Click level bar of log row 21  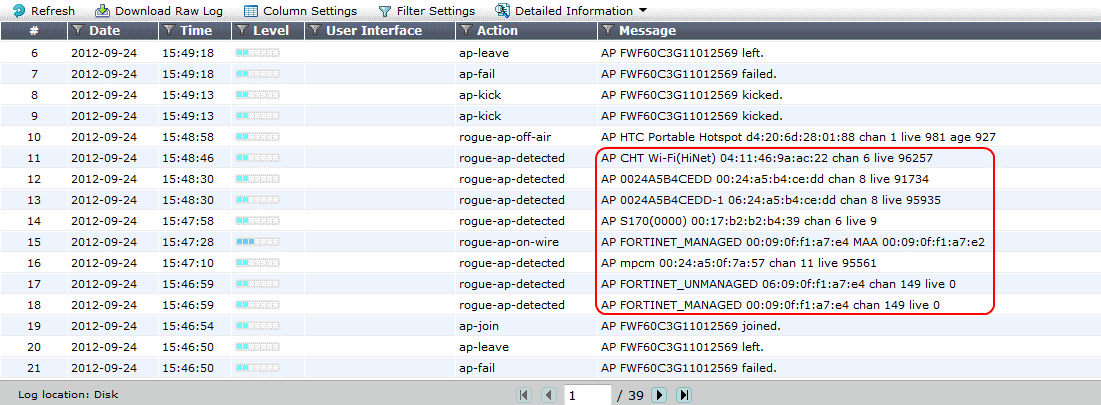(x=257, y=369)
